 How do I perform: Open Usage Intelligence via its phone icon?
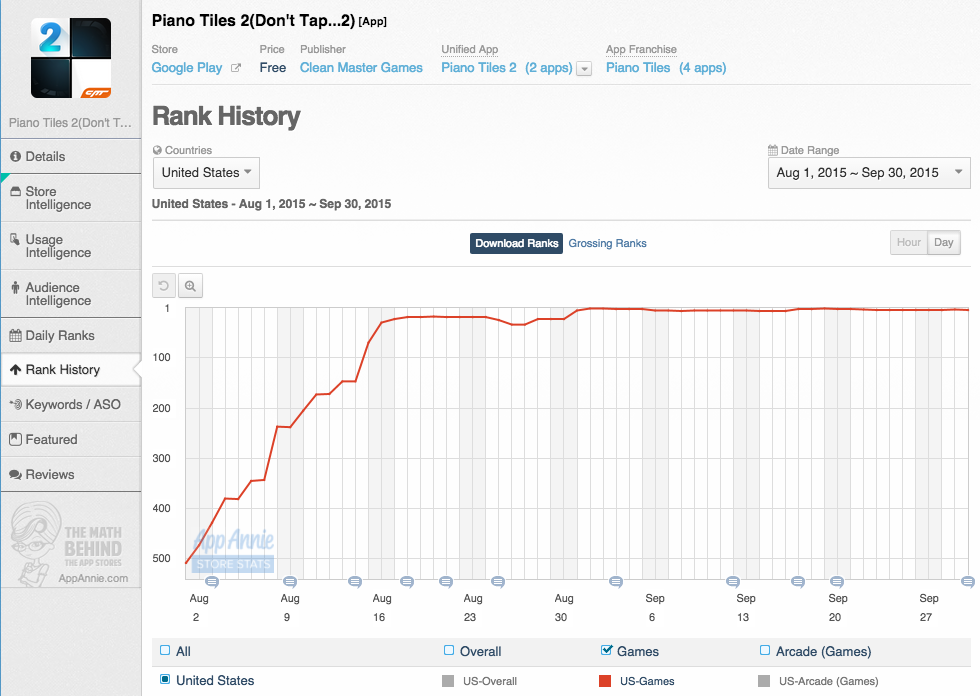tap(15, 239)
